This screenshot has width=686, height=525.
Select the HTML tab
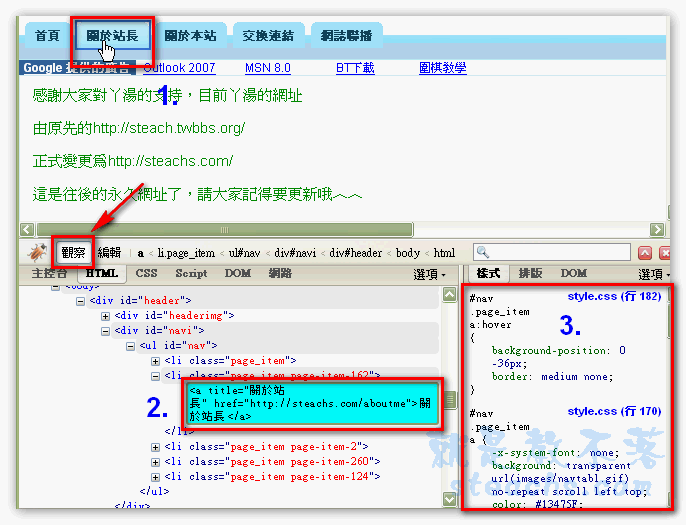102,273
